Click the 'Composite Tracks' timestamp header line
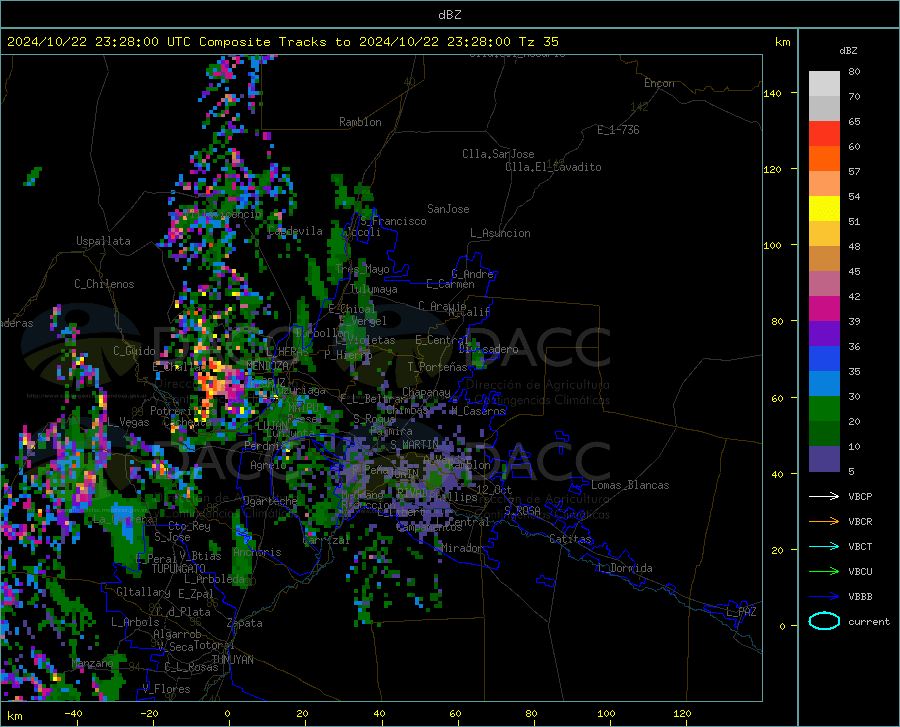The width and height of the screenshot is (900, 727). (x=282, y=42)
